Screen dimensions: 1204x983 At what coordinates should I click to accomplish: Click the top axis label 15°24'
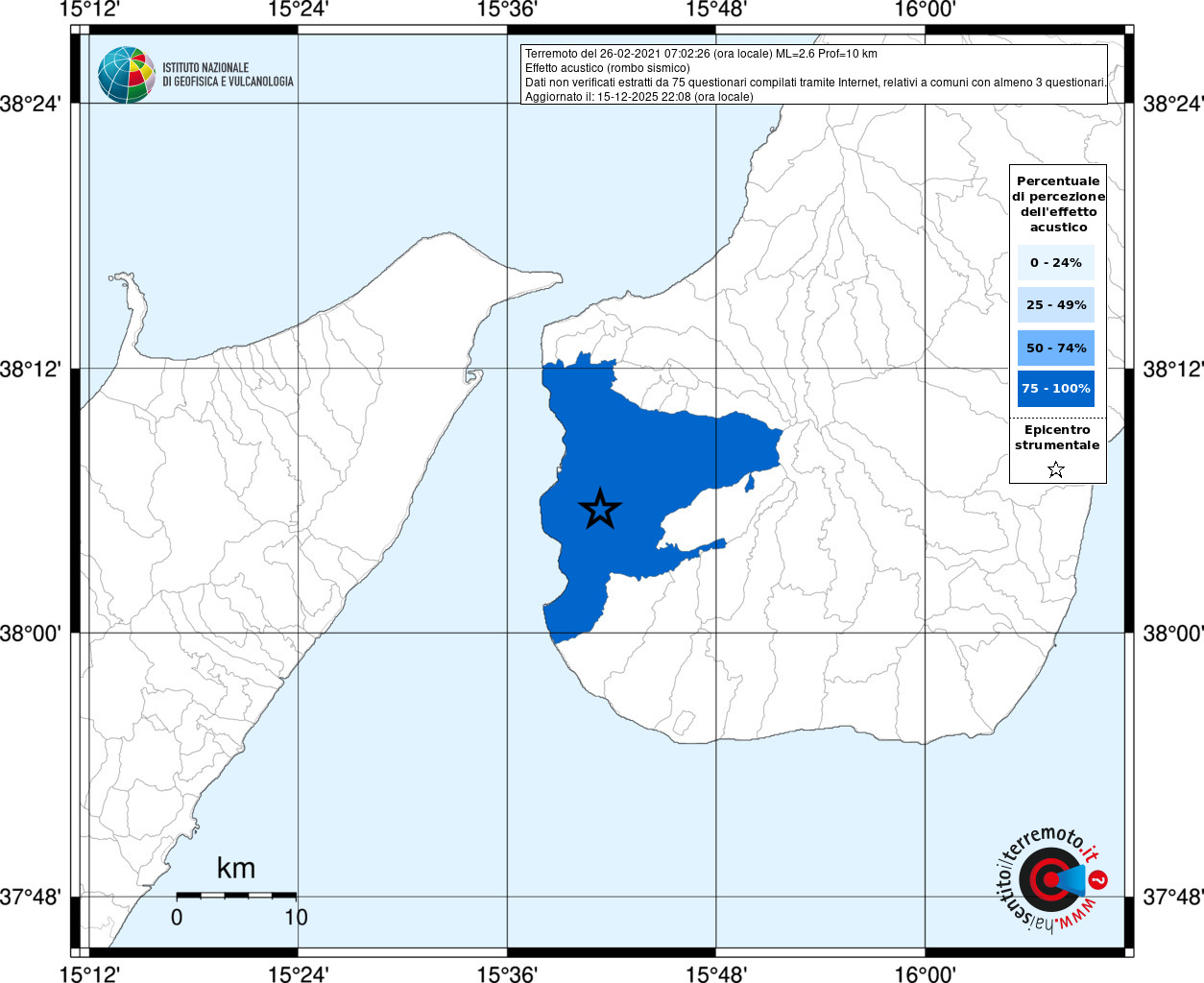[298, 10]
